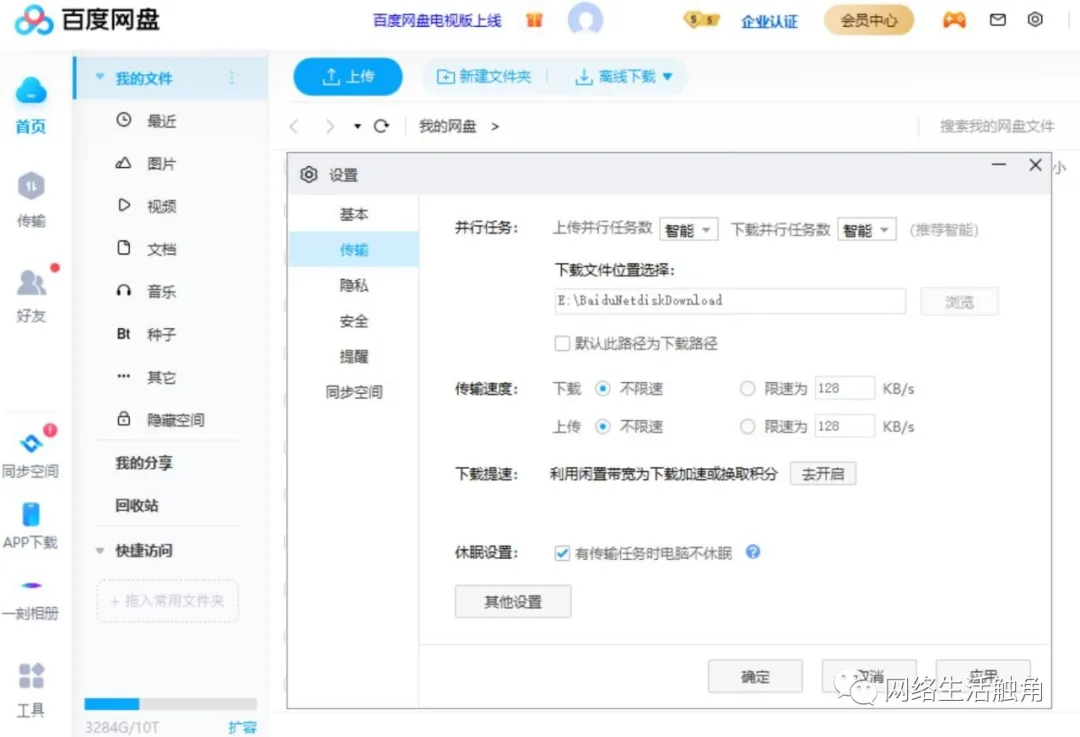This screenshot has height=737, width=1080.
Task: Open messages via the envelope icon
Action: 997,19
